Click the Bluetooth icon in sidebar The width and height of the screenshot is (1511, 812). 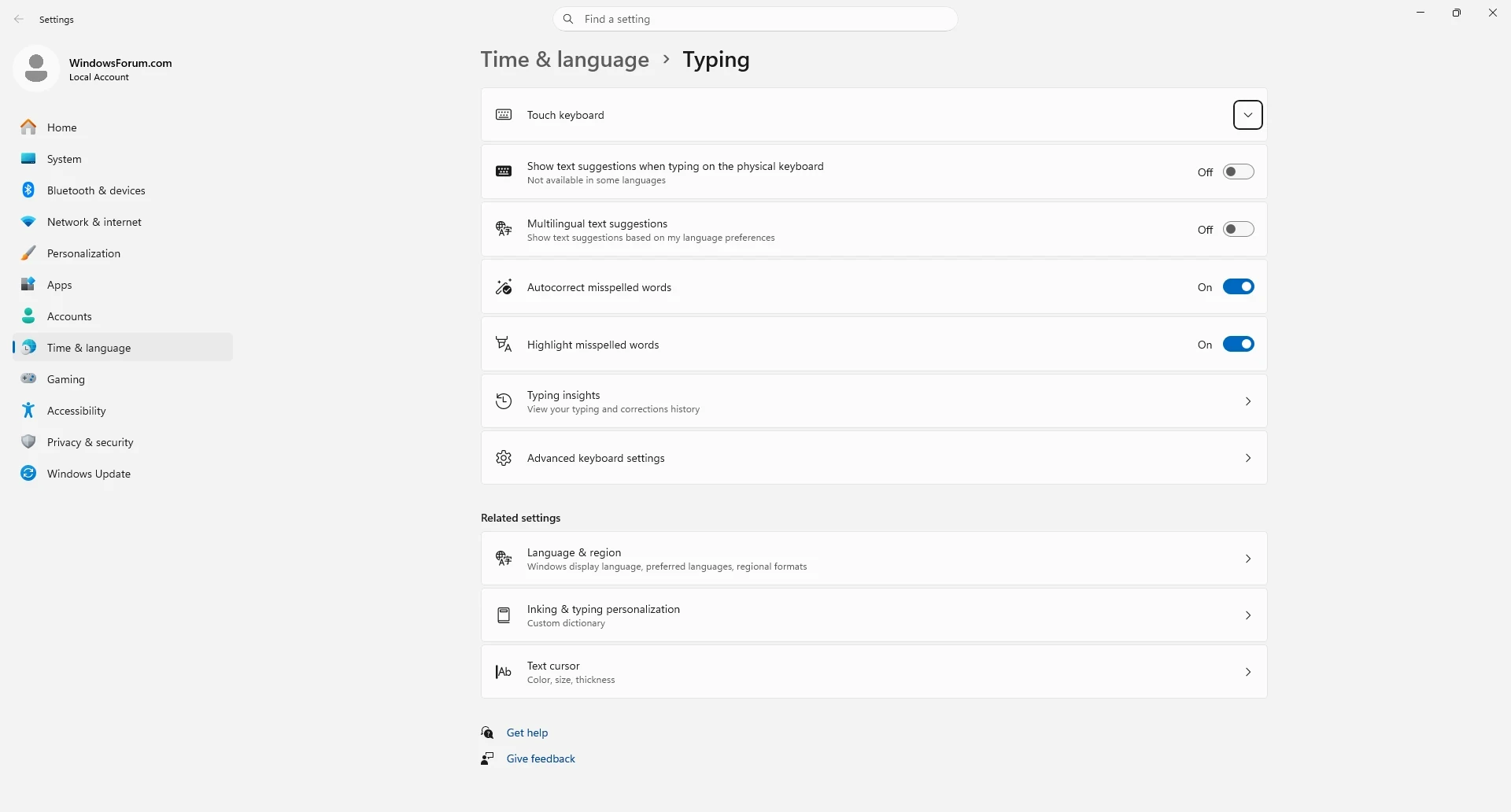(28, 190)
